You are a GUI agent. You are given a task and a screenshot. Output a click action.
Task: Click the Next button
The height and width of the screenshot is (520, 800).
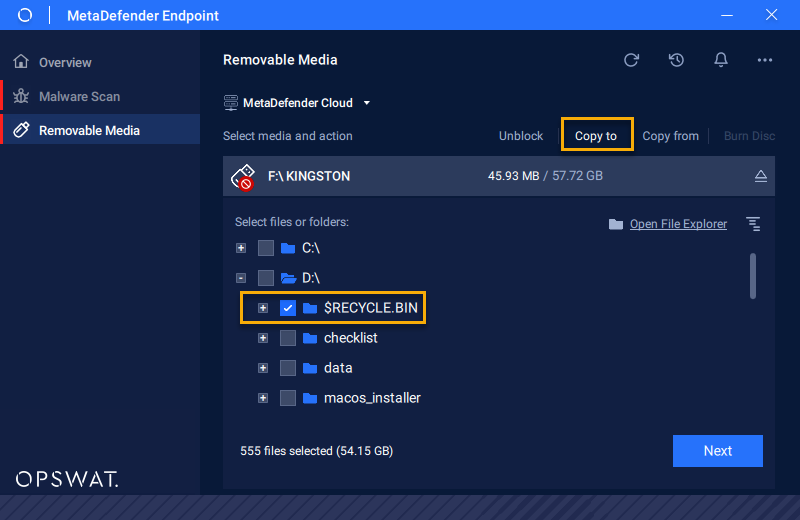point(717,451)
